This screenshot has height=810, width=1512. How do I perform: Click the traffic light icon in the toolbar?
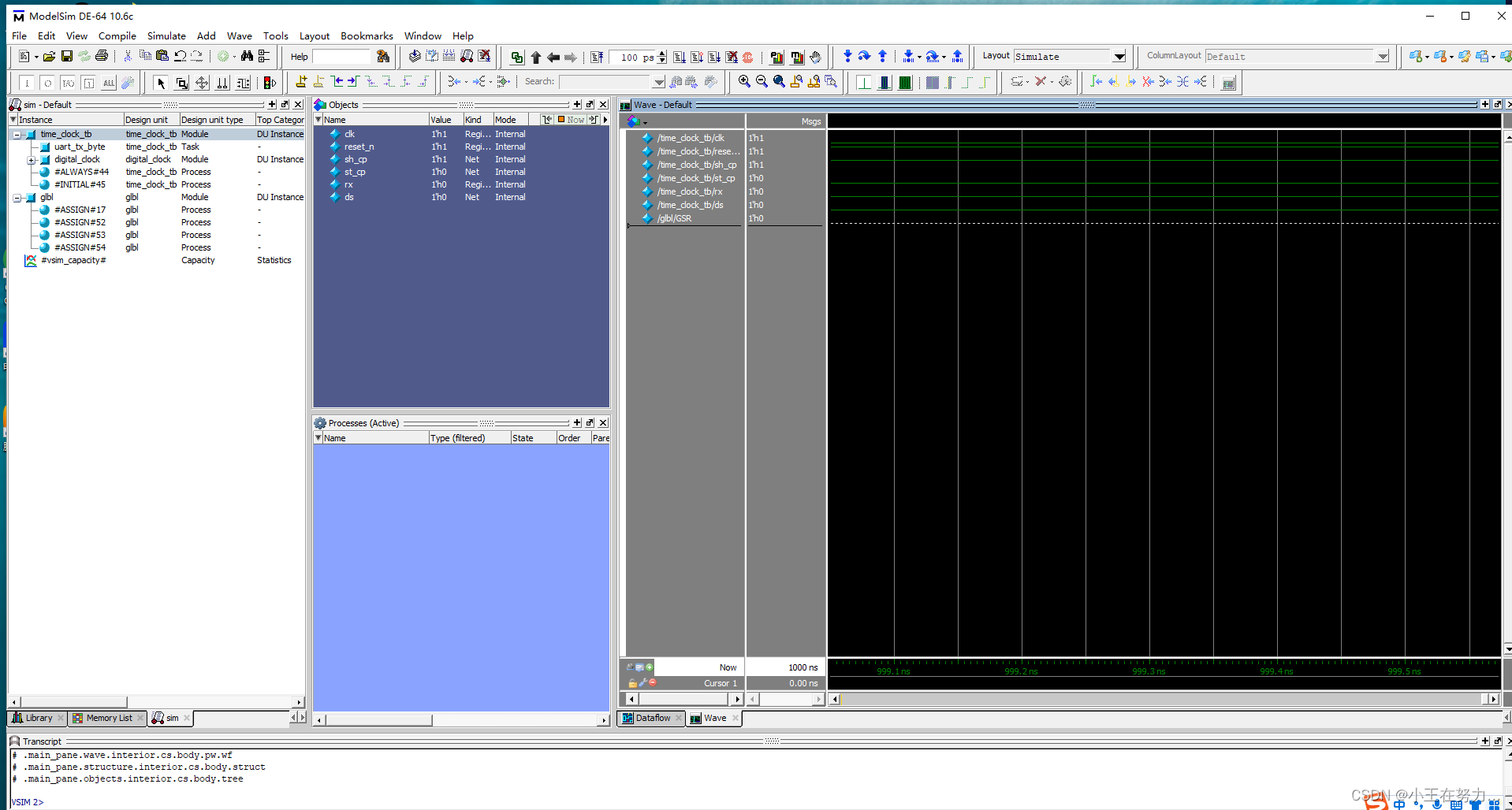(x=270, y=82)
